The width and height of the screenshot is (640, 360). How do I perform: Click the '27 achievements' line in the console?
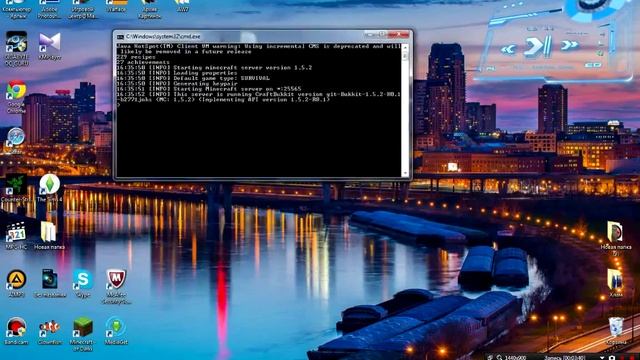coord(143,62)
